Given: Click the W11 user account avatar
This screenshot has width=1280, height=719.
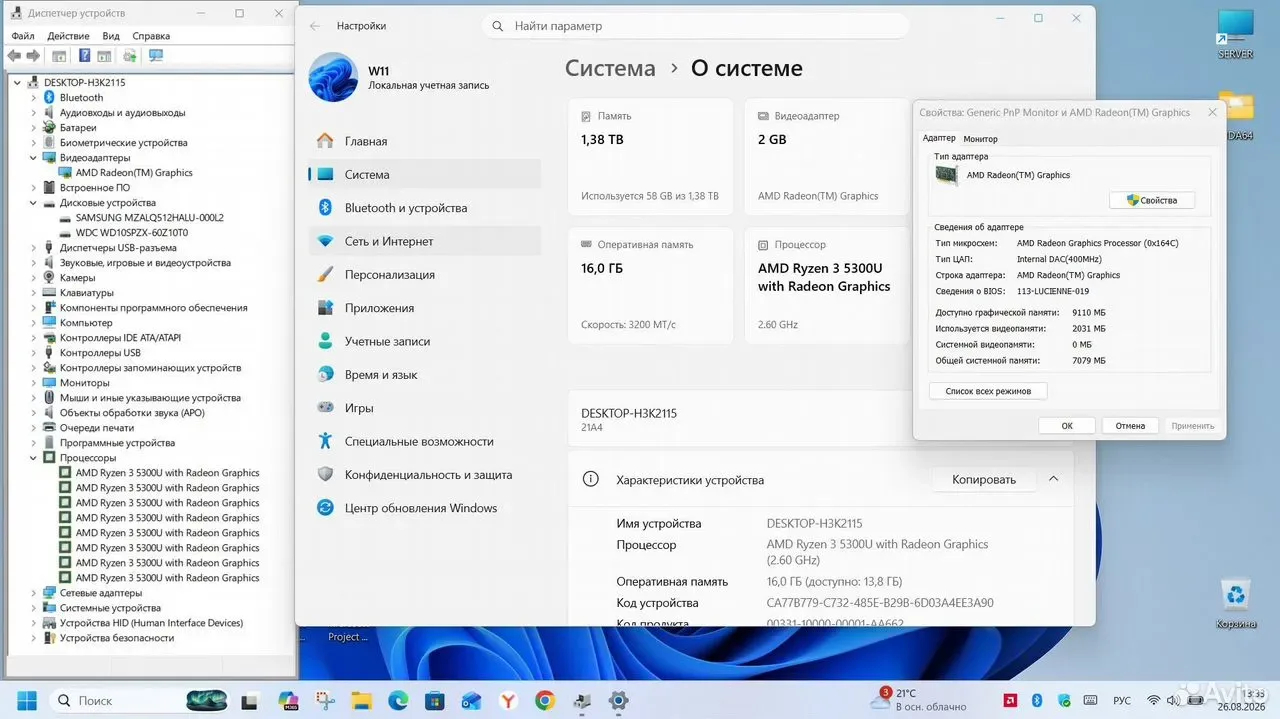Looking at the screenshot, I should 333,77.
